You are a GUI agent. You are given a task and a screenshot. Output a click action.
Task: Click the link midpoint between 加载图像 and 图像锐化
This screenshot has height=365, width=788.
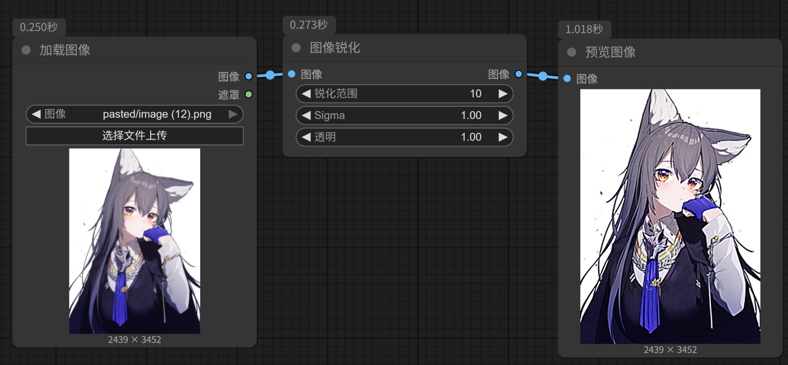click(x=270, y=75)
